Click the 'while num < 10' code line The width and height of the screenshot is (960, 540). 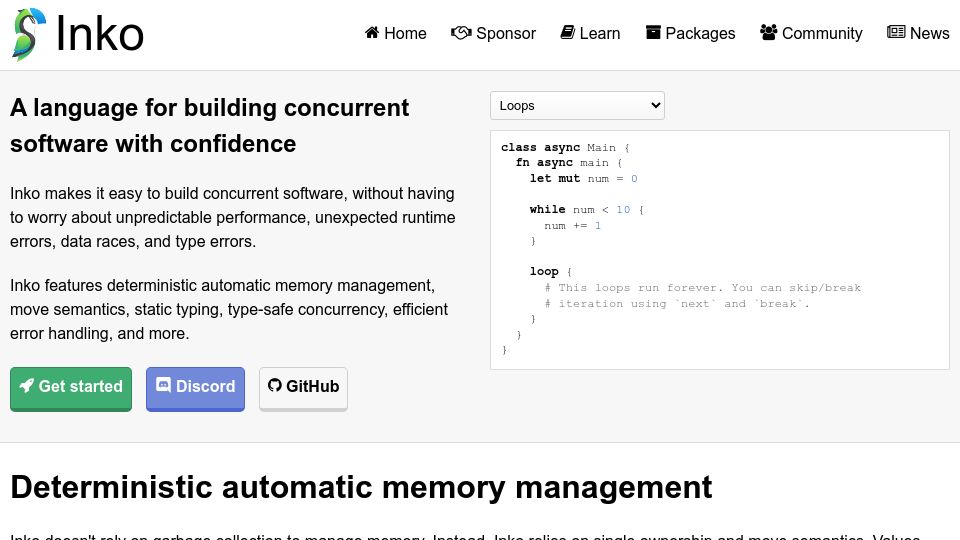pos(587,210)
